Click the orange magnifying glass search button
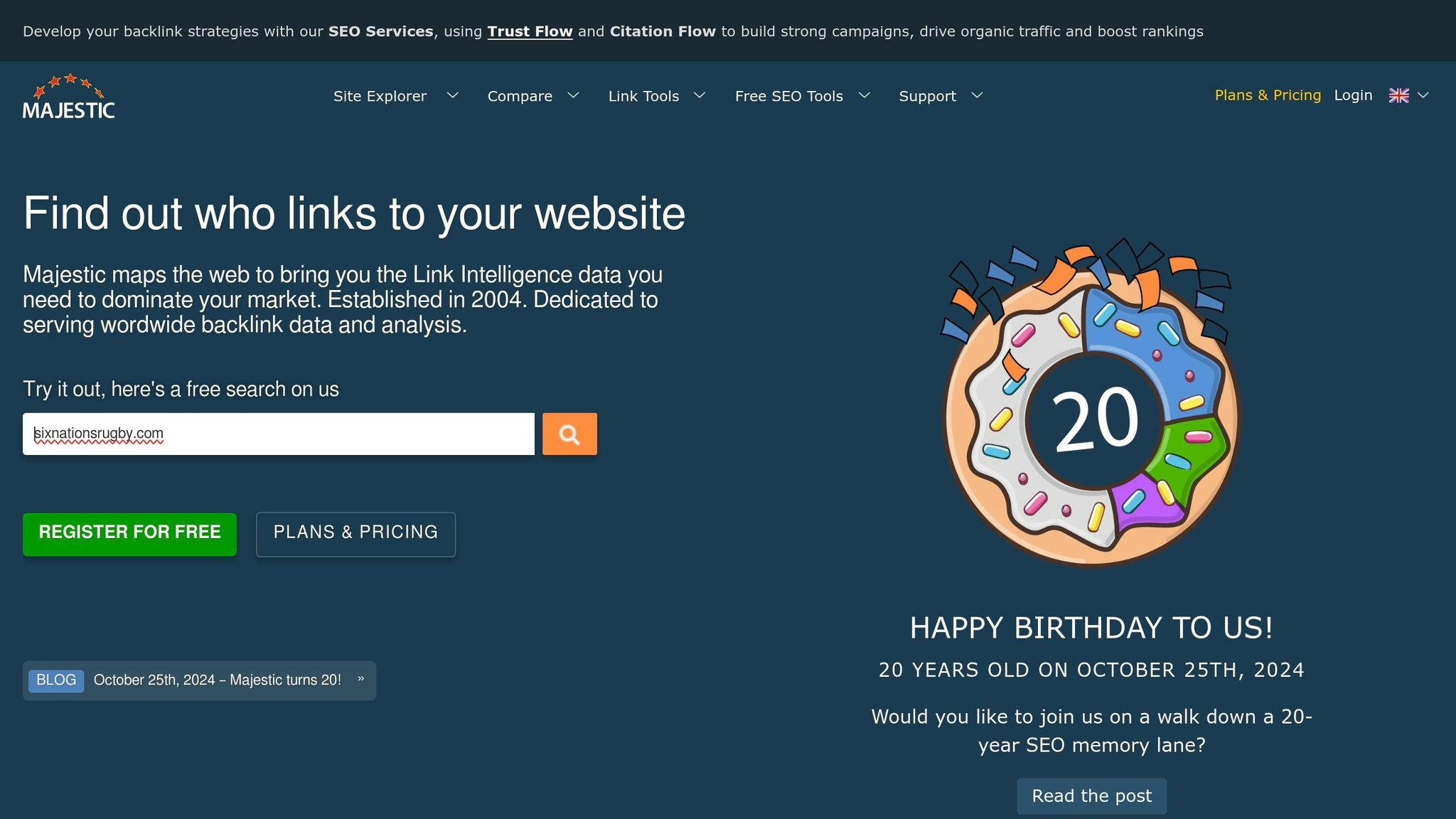The image size is (1456, 819). click(x=569, y=434)
